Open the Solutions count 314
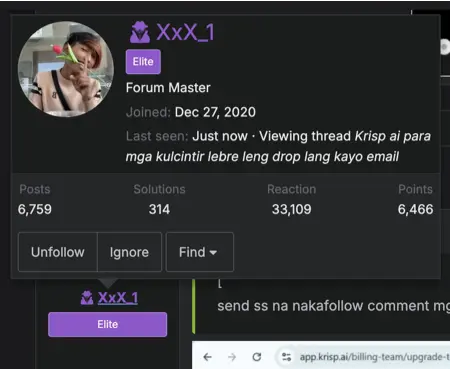This screenshot has height=369, width=450. 159,209
